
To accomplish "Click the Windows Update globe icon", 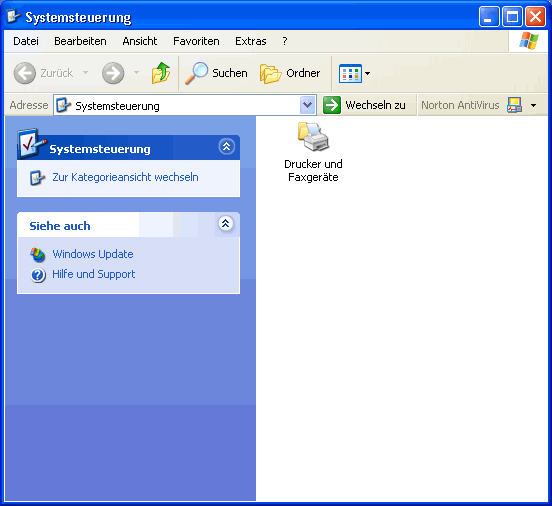I will point(38,255).
